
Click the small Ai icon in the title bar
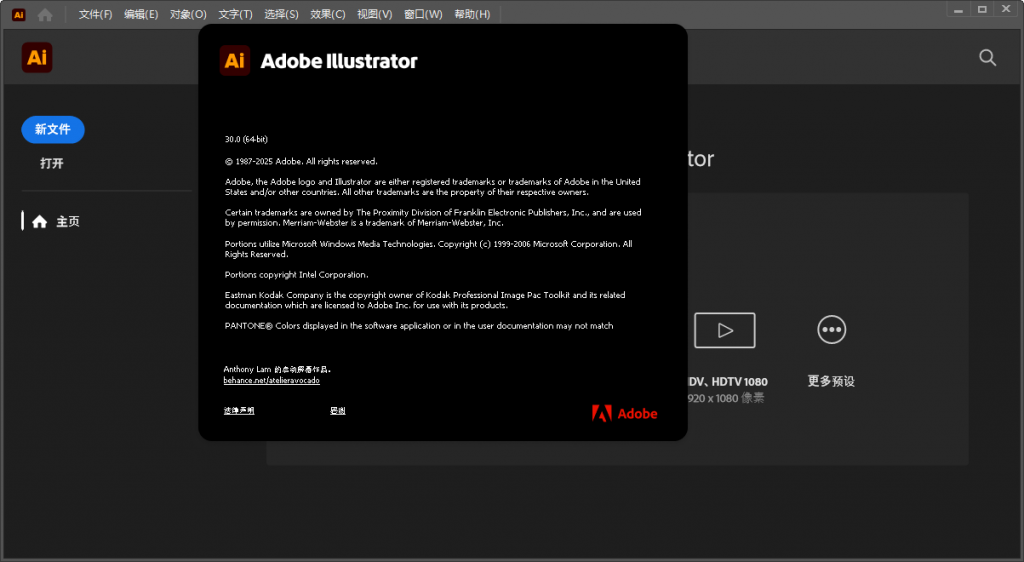(18, 15)
